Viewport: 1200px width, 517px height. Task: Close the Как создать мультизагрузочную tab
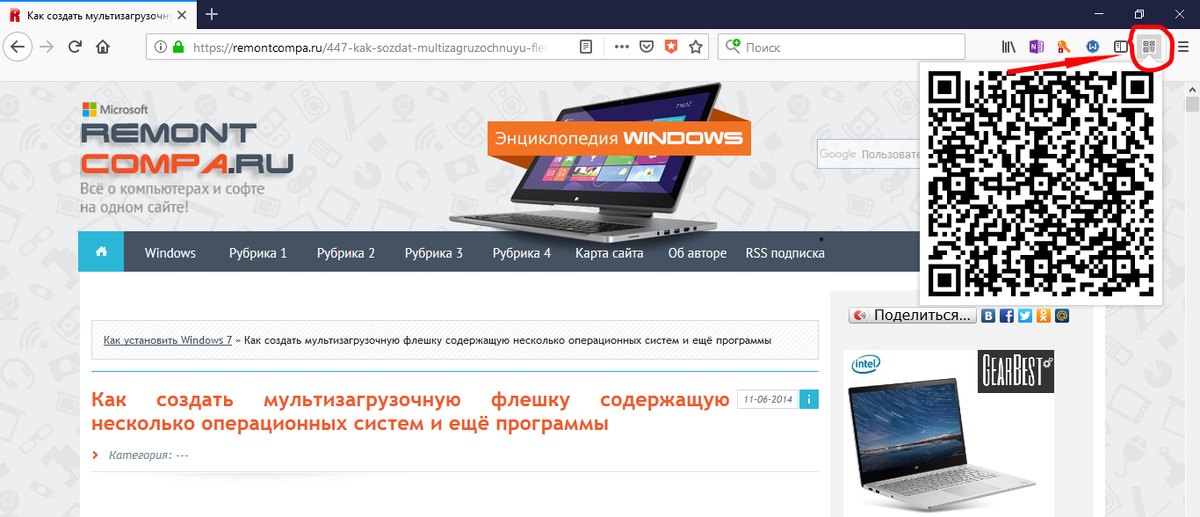coord(184,15)
